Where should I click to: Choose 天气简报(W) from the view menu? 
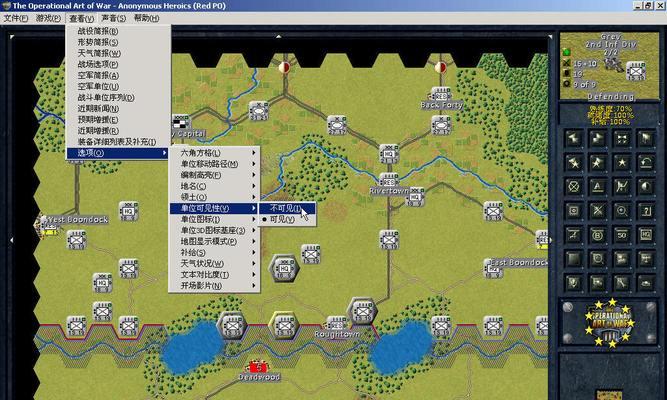click(119, 53)
